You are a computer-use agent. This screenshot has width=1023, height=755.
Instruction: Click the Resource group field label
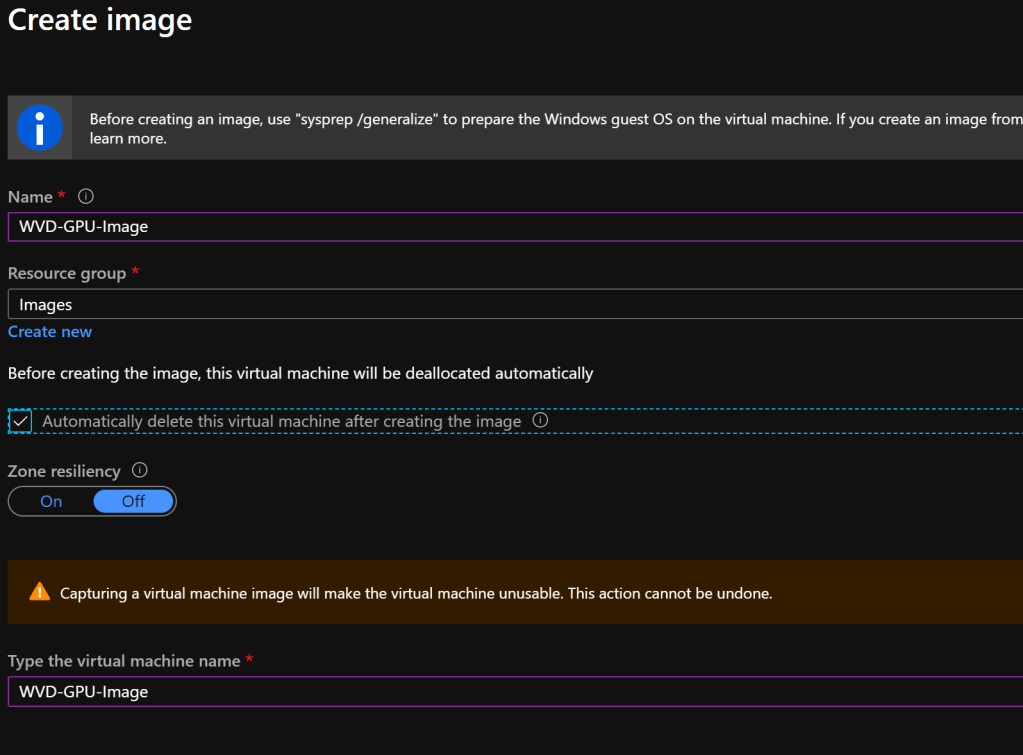(67, 273)
